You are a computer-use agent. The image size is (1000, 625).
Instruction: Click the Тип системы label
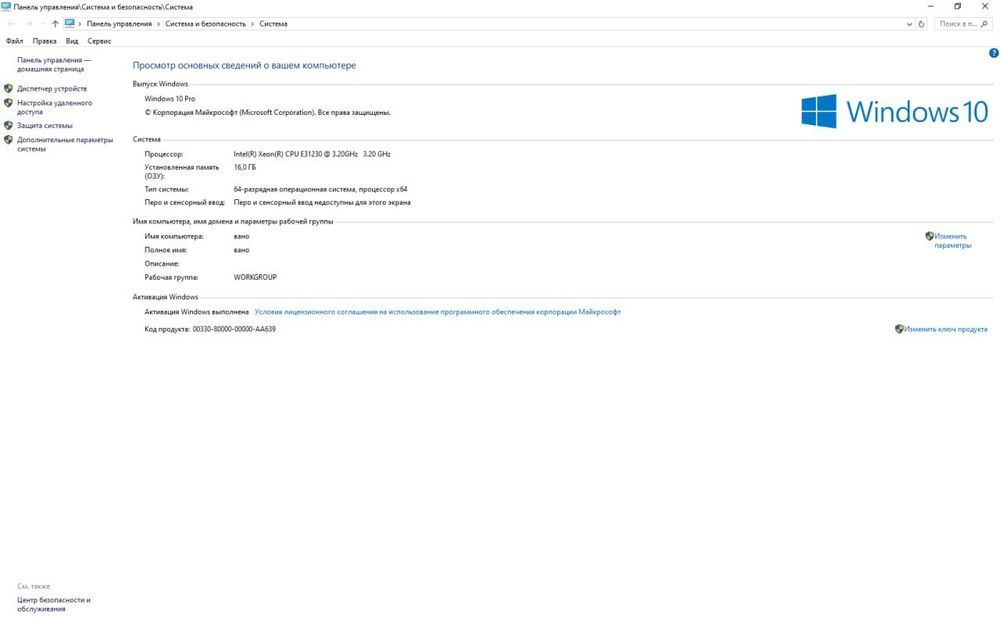166,189
